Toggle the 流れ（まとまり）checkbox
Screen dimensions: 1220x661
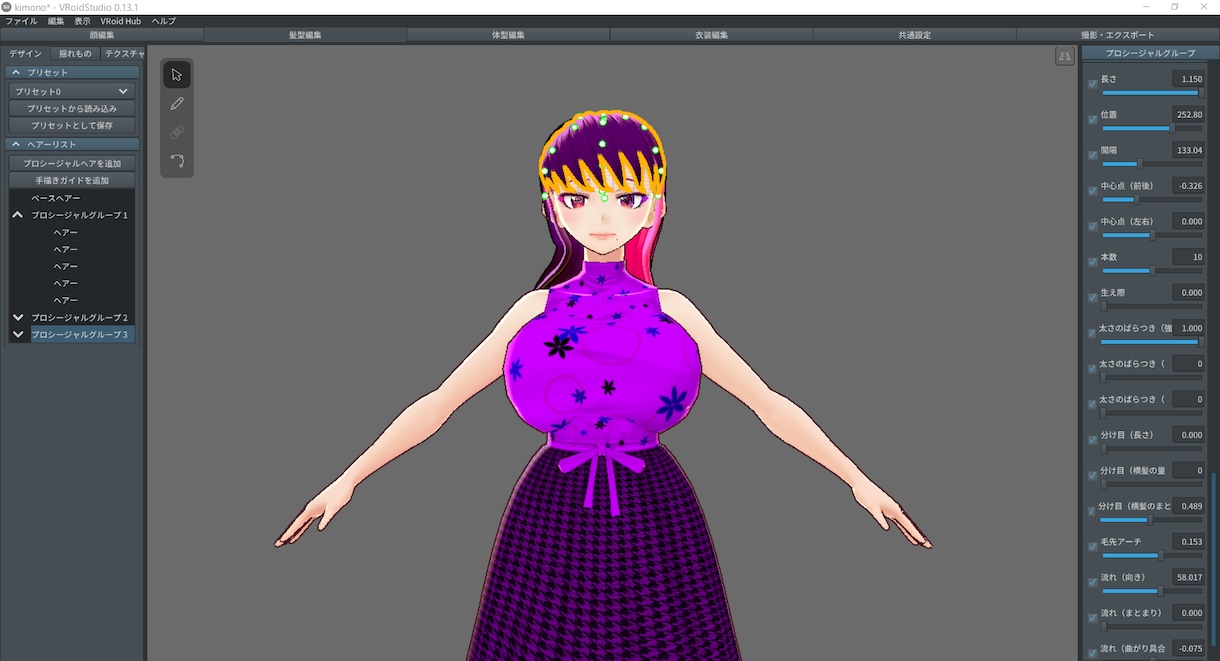click(x=1092, y=618)
